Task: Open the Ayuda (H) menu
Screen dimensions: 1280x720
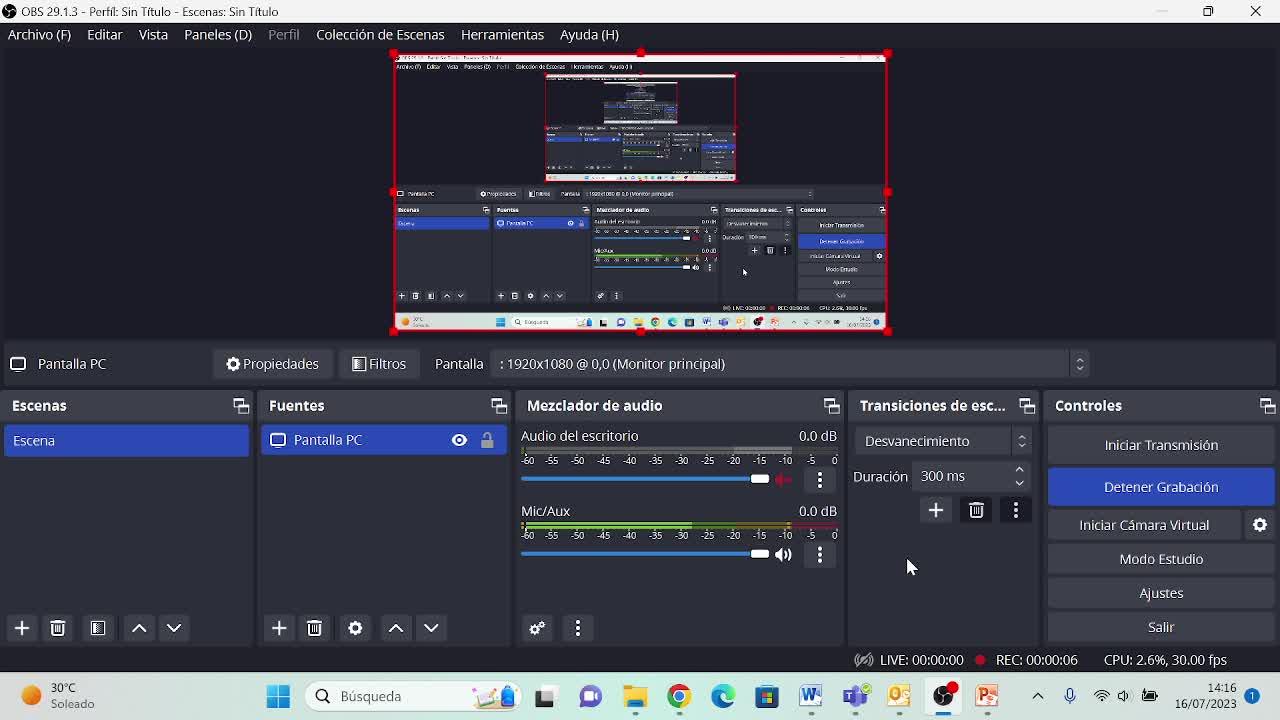Action: click(x=589, y=34)
